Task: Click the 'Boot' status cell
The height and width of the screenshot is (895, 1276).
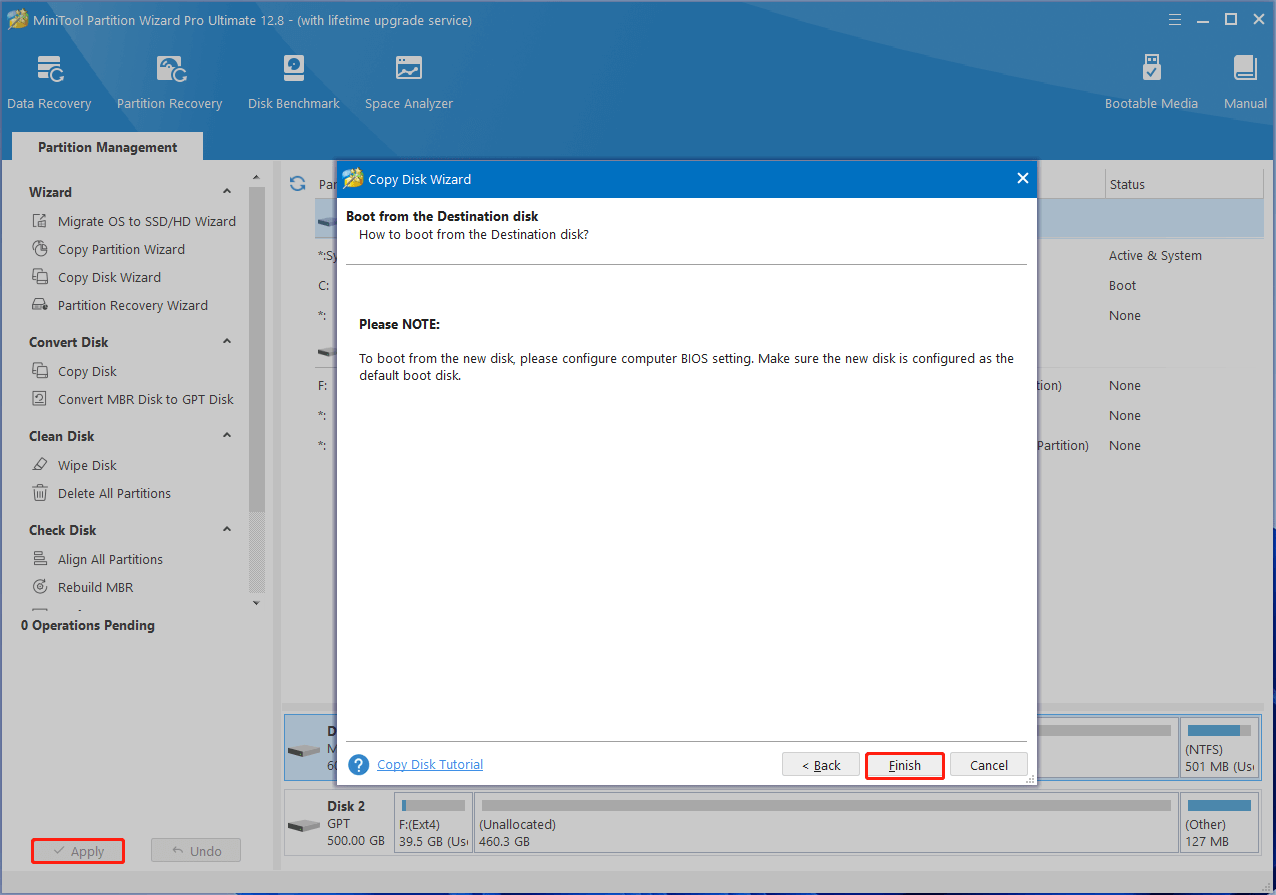Action: click(1122, 285)
